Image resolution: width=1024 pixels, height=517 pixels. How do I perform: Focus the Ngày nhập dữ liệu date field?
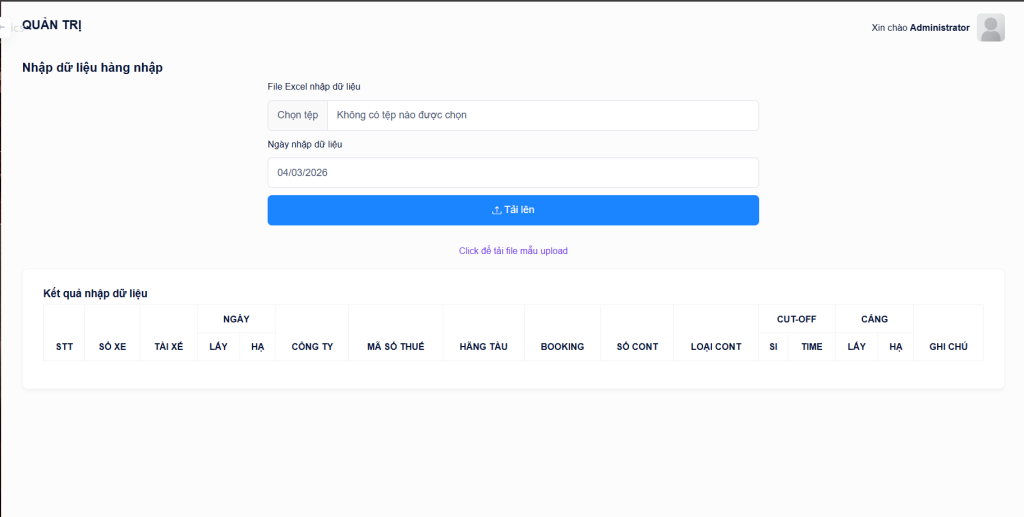(x=512, y=172)
